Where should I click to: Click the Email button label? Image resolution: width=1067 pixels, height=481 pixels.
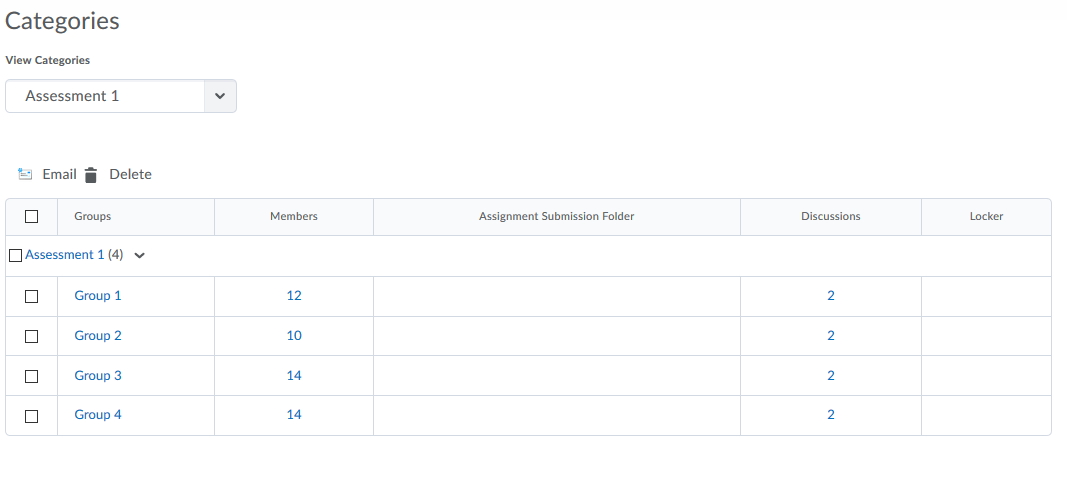[x=59, y=174]
